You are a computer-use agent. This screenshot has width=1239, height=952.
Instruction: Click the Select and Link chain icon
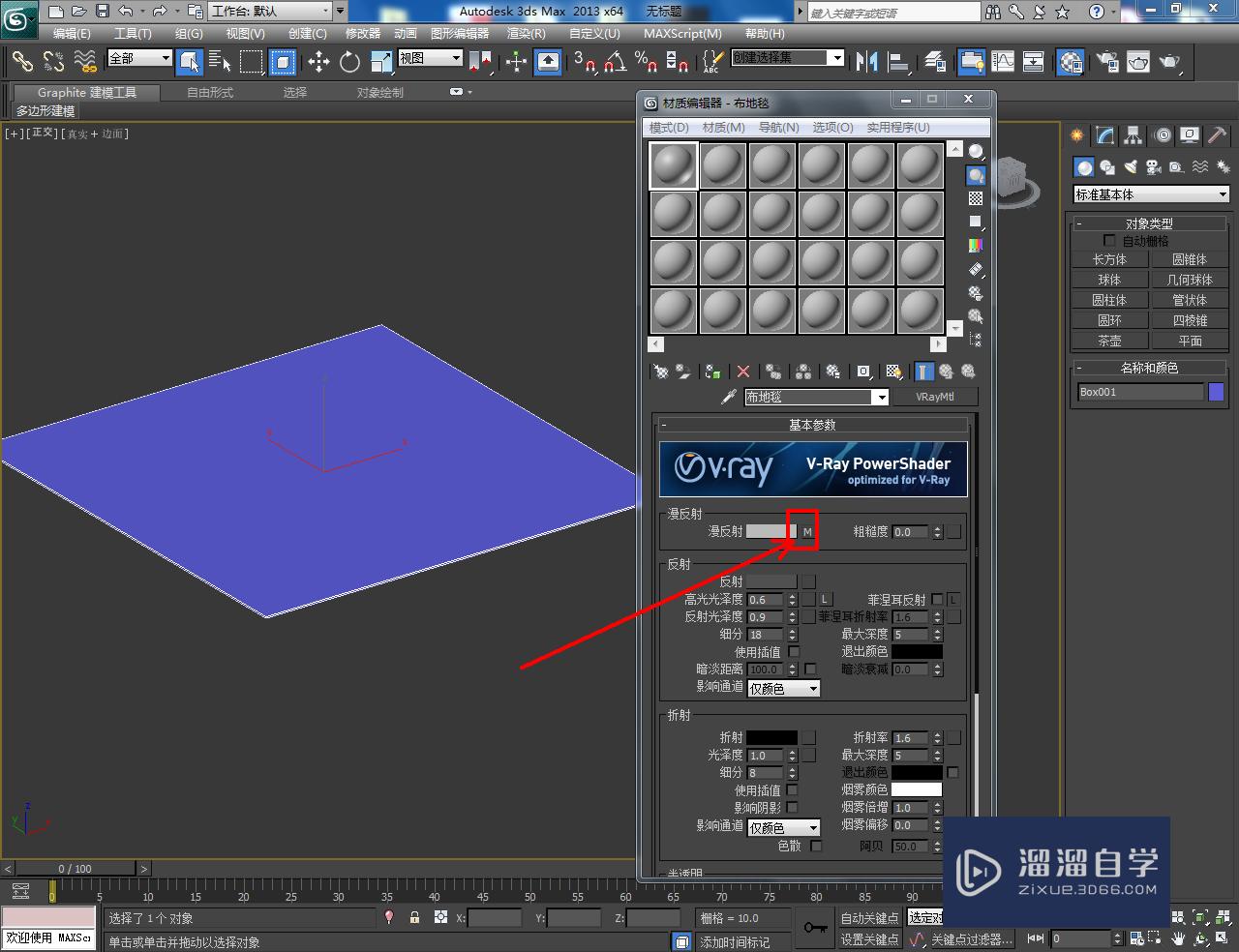tap(22, 62)
